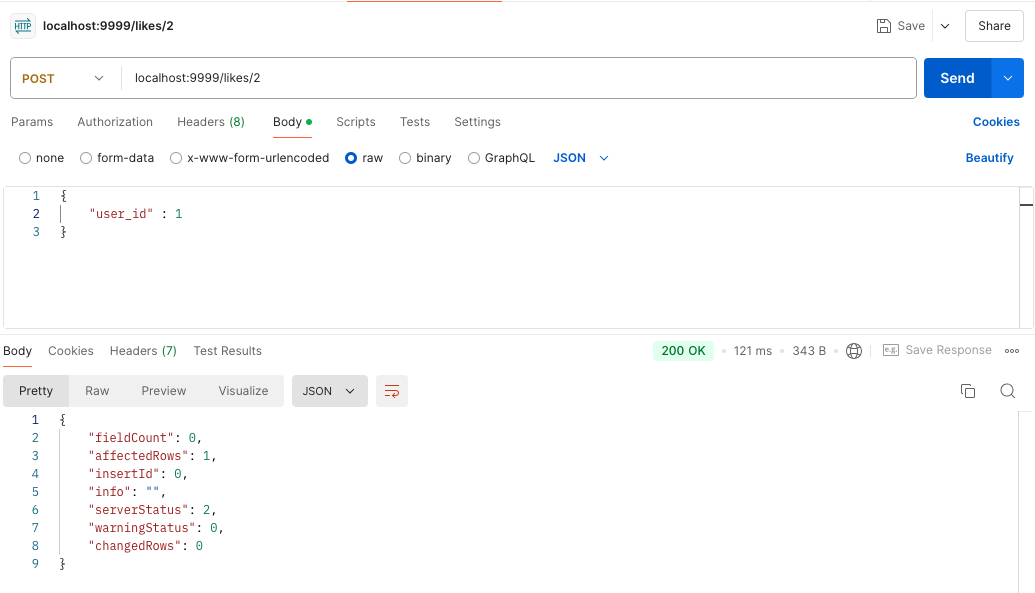The height and width of the screenshot is (593, 1035).
Task: Expand the Send button arrow options
Action: 1007,78
